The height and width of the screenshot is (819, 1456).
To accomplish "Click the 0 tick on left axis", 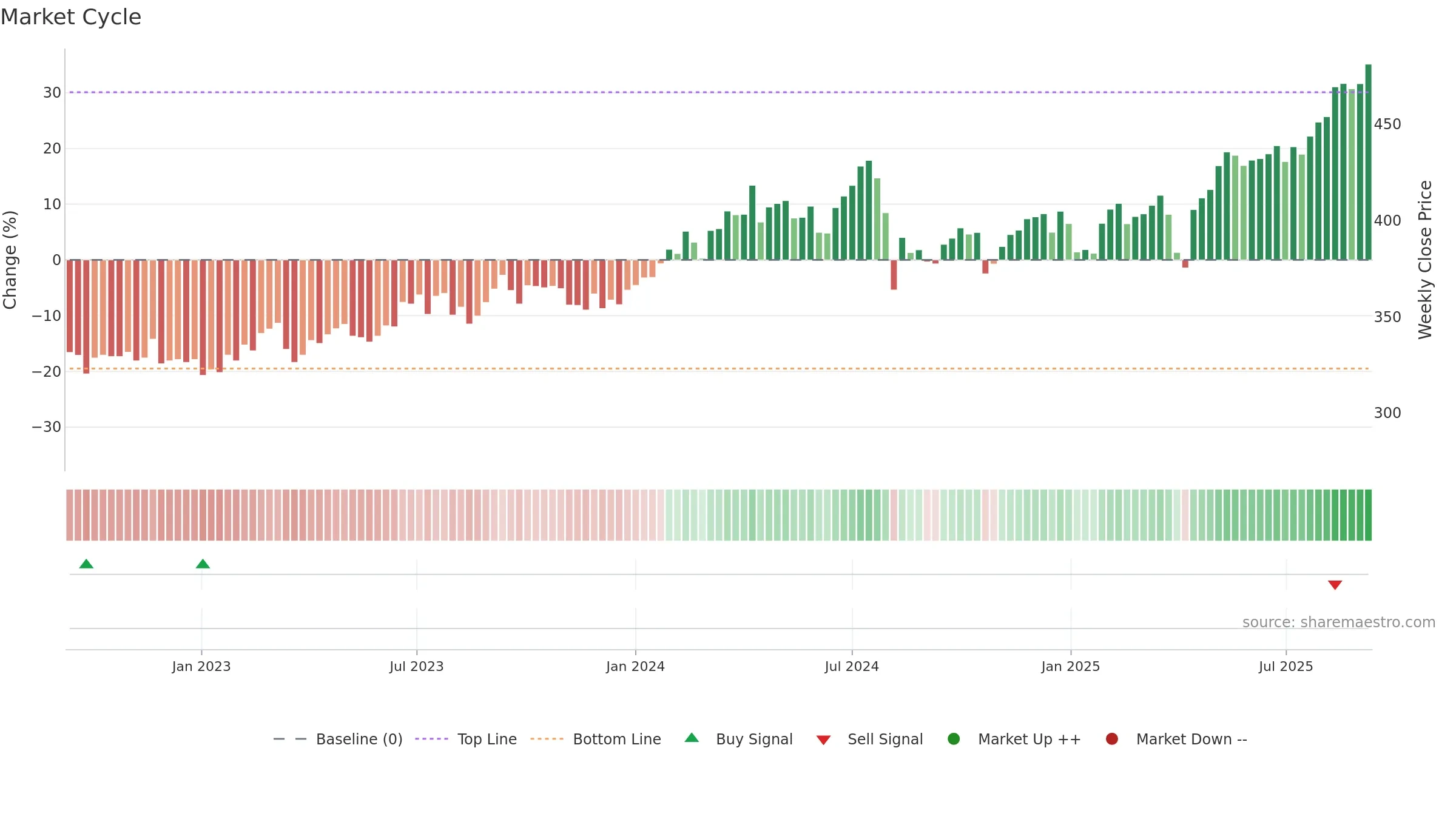I will (x=57, y=260).
